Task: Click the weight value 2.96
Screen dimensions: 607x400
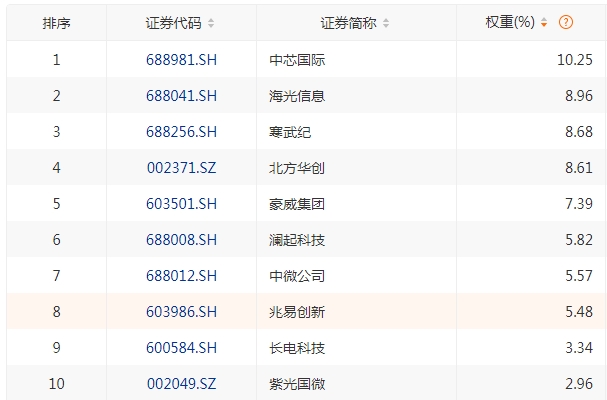Action: 579,384
